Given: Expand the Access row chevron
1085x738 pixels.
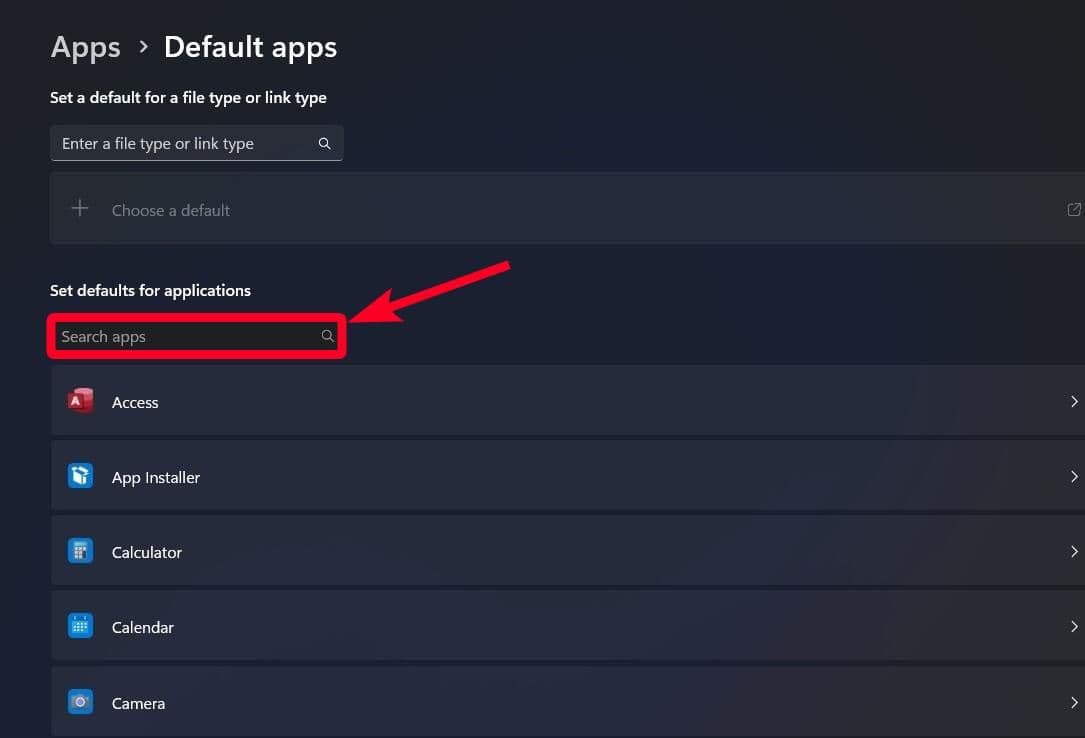Looking at the screenshot, I should (x=1074, y=402).
